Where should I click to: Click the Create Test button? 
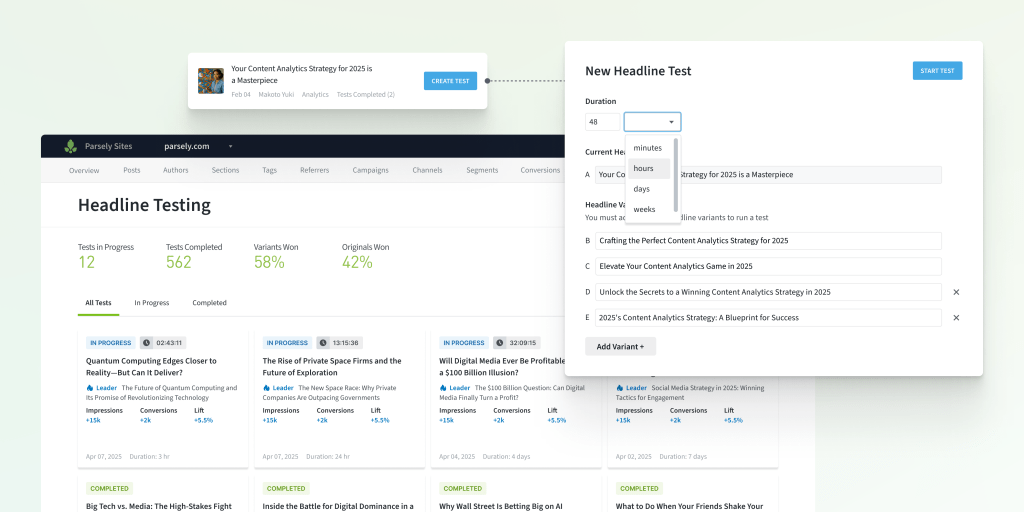[450, 81]
